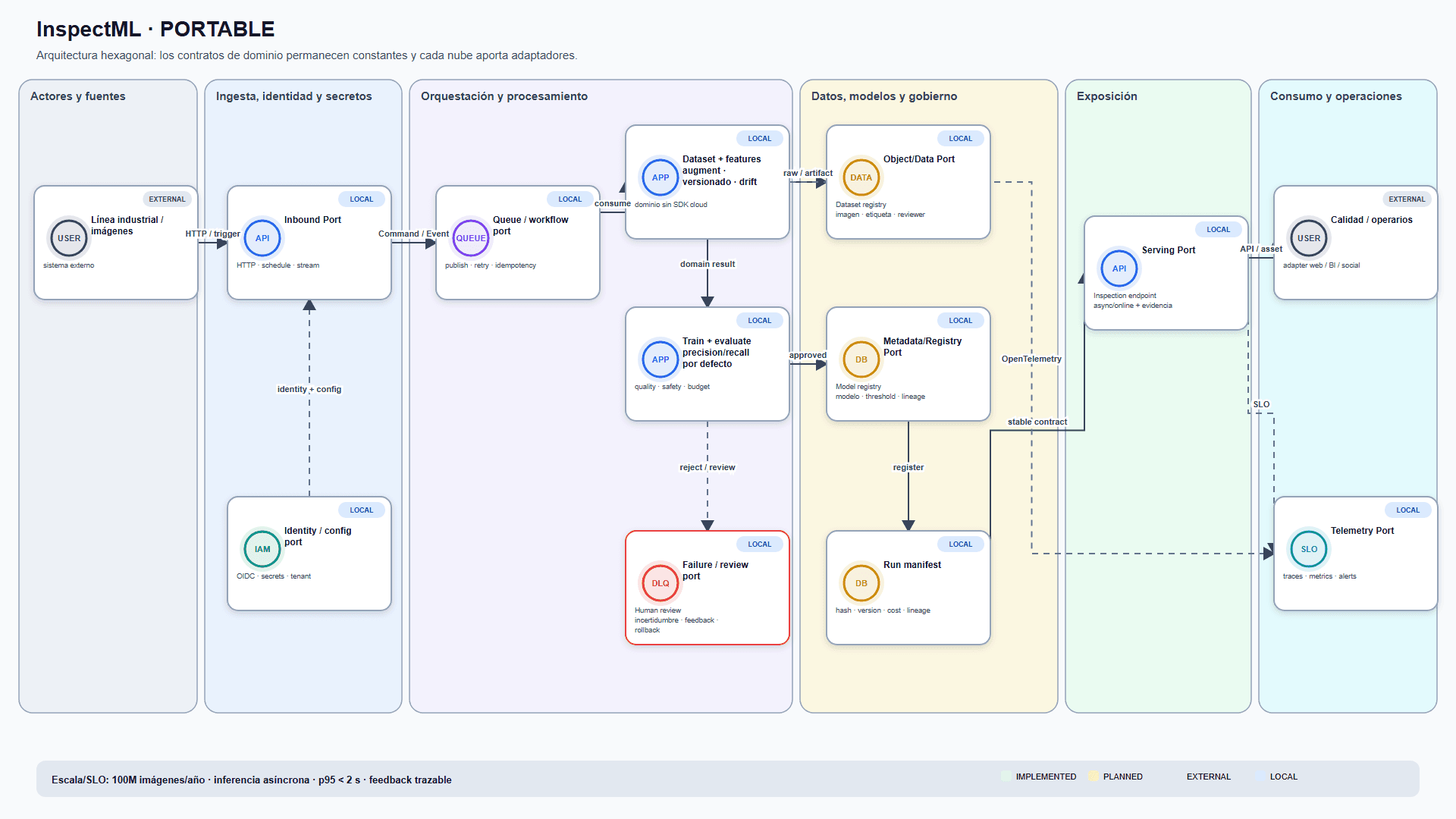
Task: Click the 'Command / Event' edge label
Action: tap(414, 234)
